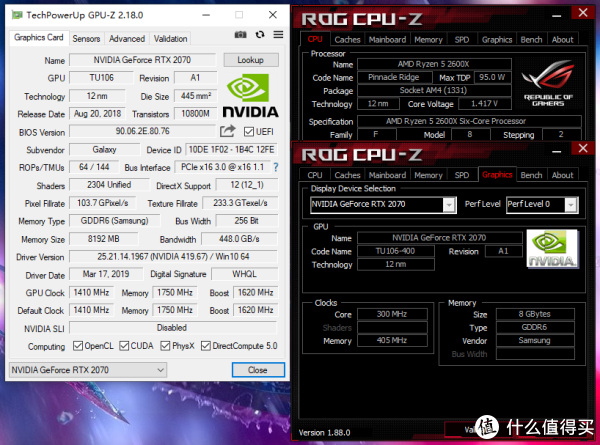Click the Release Date Aug 20, 2018 field
The width and height of the screenshot is (600, 445).
(98, 114)
